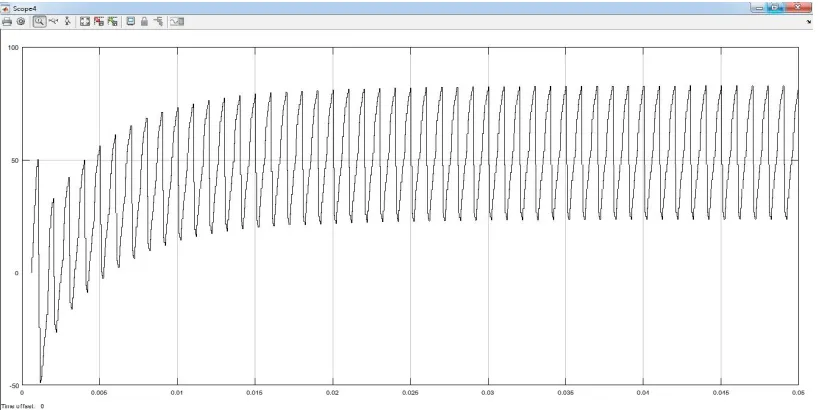The height and width of the screenshot is (410, 818).
Task: Click the Print icon in the scope toolbar
Action: pyautogui.click(x=7, y=21)
